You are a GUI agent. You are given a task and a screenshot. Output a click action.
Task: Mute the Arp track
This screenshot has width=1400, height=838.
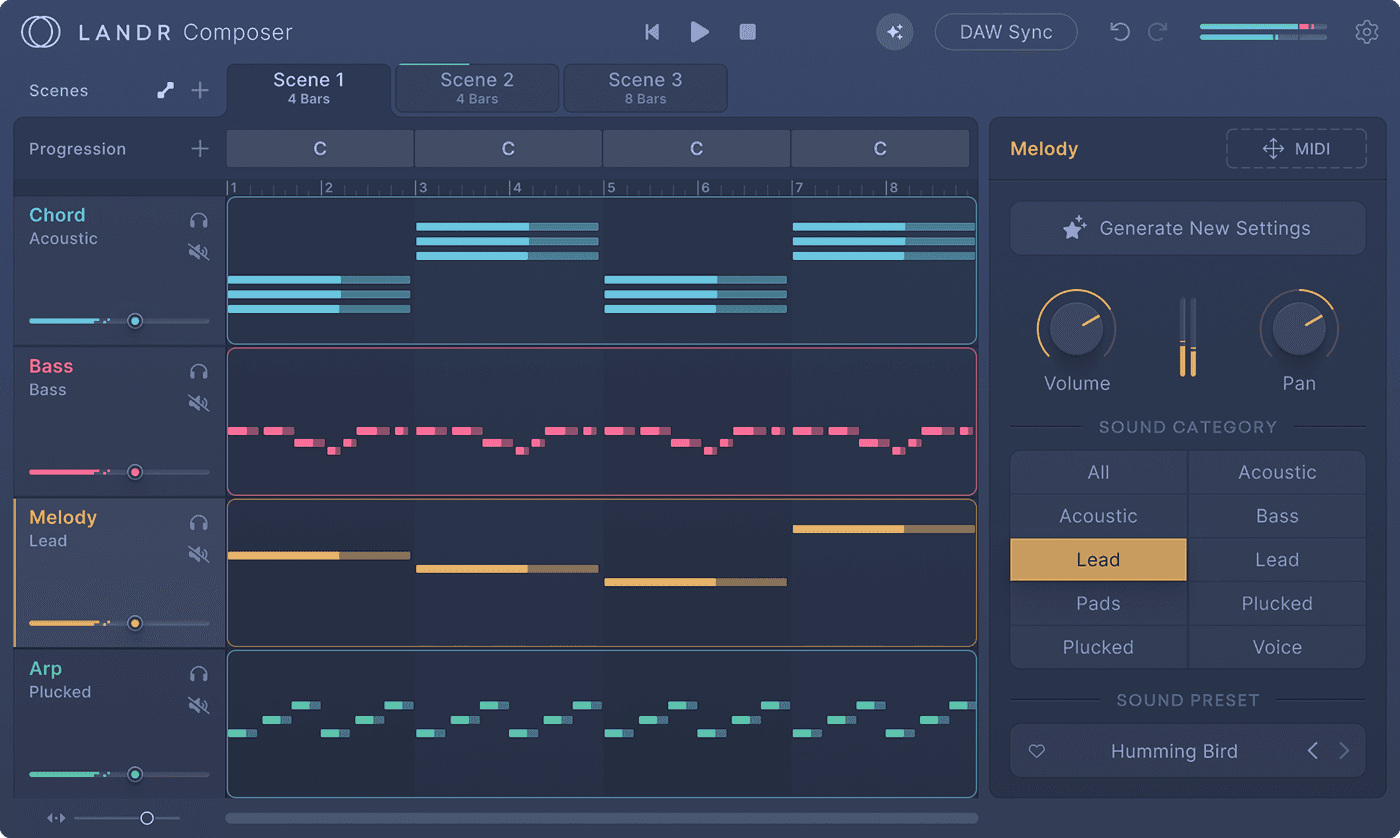tap(199, 705)
